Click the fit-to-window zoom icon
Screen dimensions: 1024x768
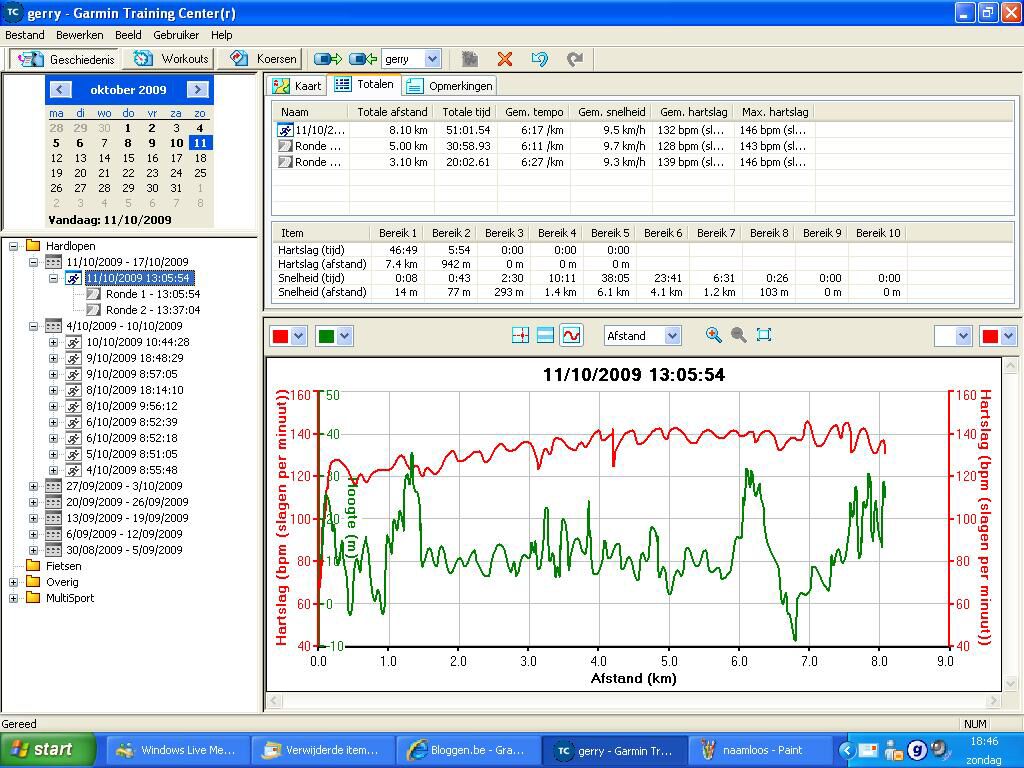point(764,335)
